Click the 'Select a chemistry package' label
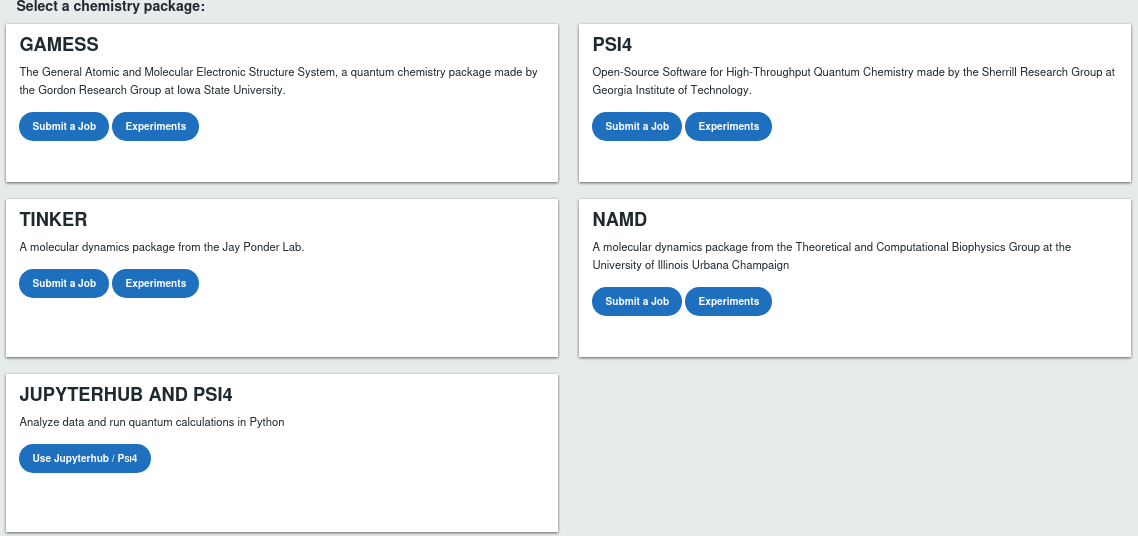The image size is (1138, 536). pos(110,7)
